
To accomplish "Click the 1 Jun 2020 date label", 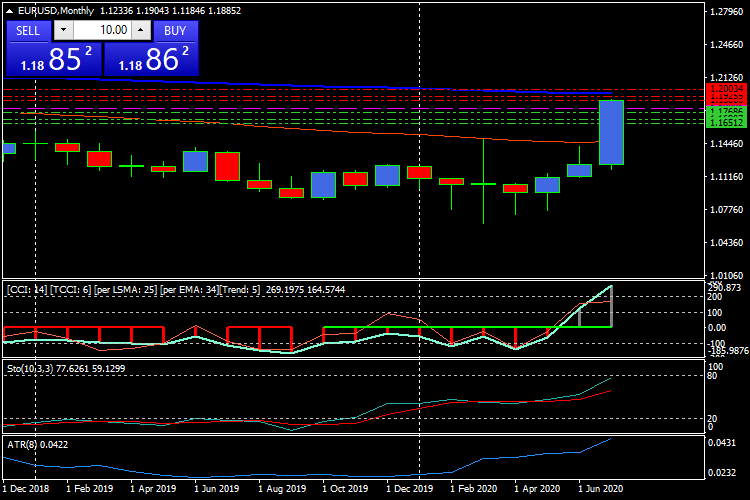I will point(601,489).
